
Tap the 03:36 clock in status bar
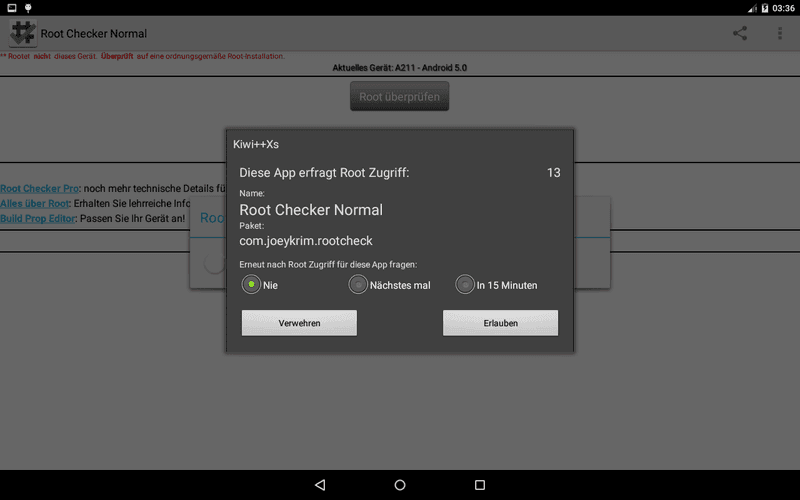(783, 8)
